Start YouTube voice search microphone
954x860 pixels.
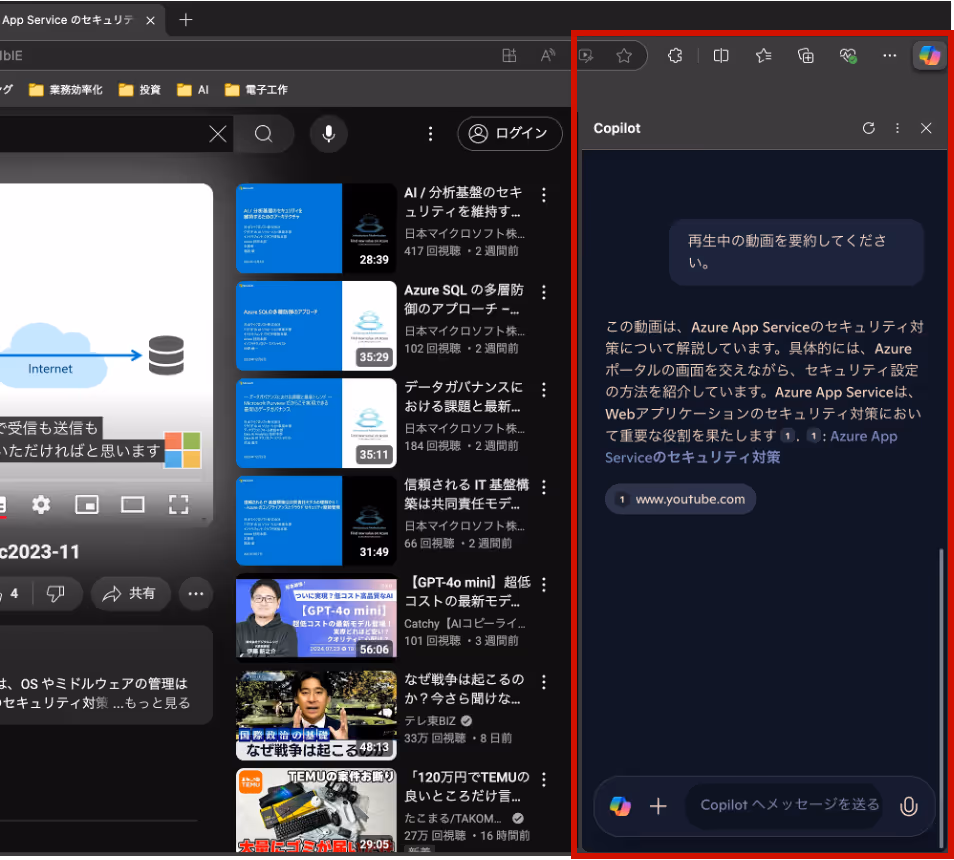(x=329, y=134)
